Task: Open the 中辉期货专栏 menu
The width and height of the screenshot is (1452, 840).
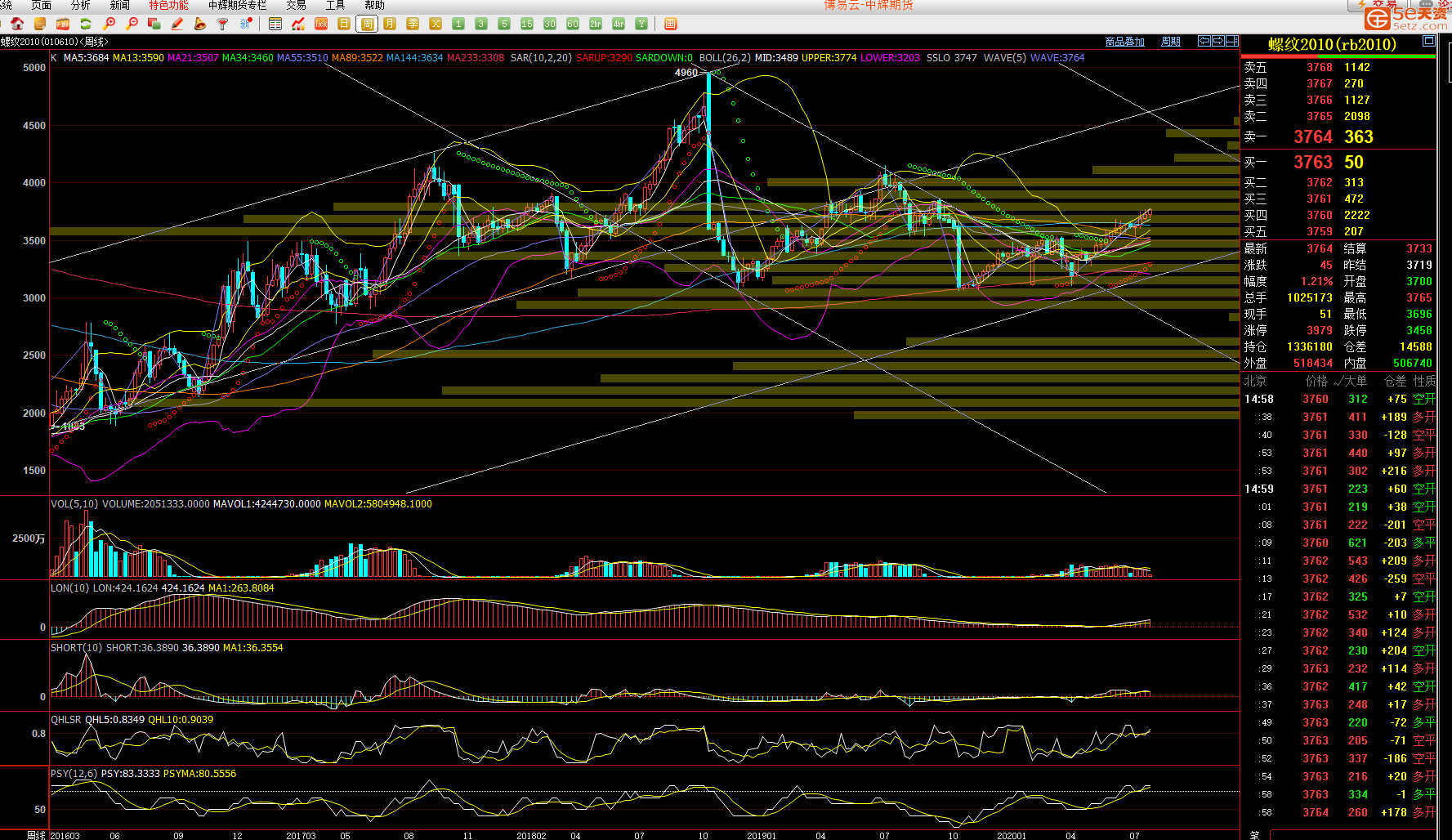Action: click(x=237, y=5)
